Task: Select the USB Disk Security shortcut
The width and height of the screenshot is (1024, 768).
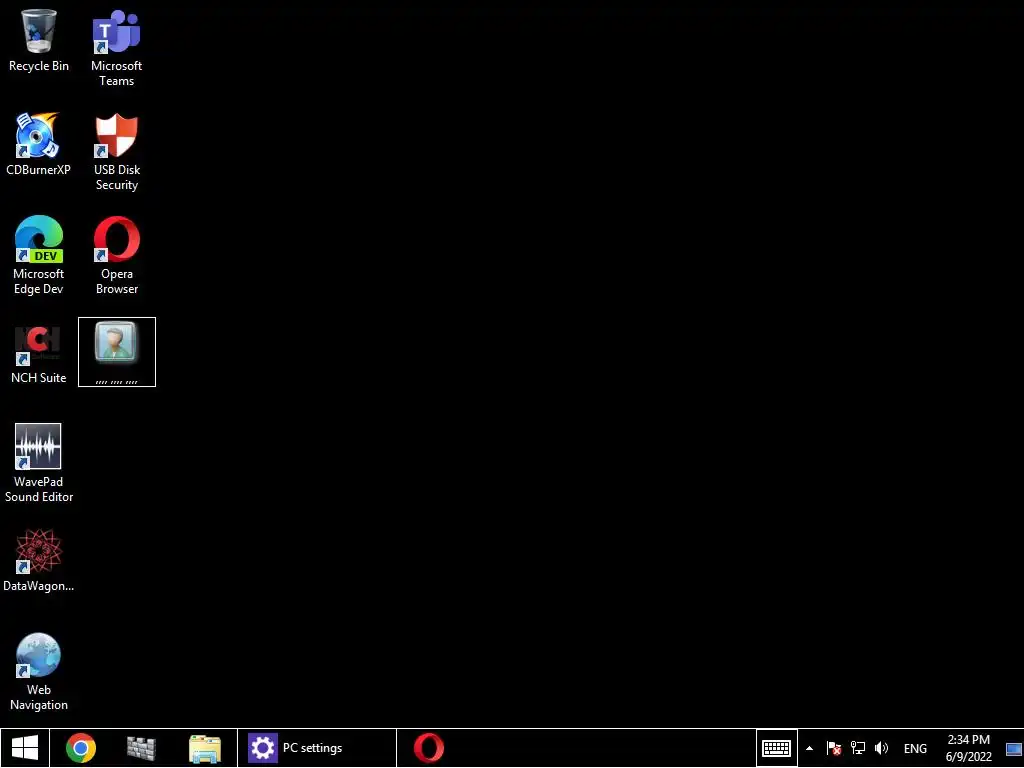Action: (x=116, y=152)
